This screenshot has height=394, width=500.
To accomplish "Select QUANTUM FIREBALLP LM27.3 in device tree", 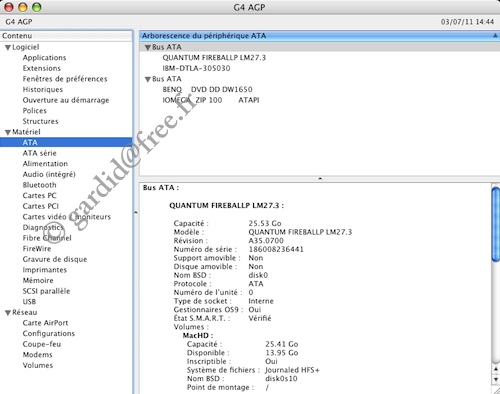I will (214, 58).
